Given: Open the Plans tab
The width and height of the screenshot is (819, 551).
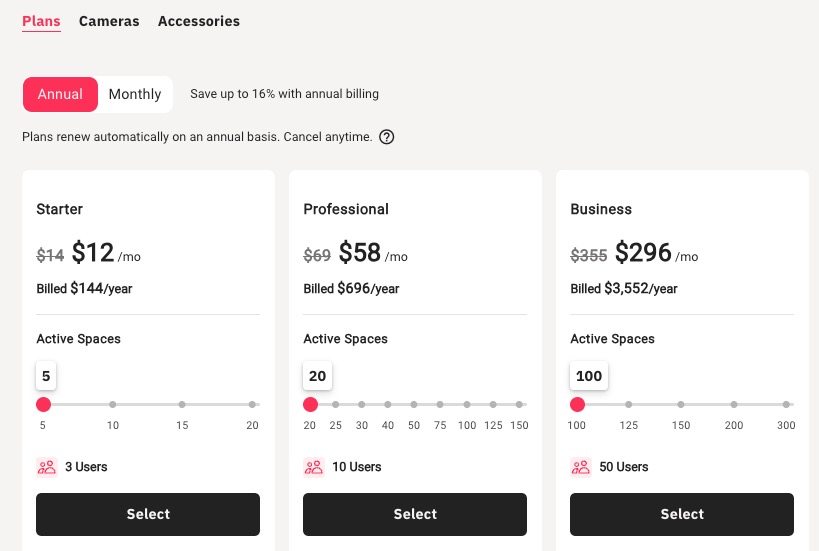Looking at the screenshot, I should coord(41,21).
